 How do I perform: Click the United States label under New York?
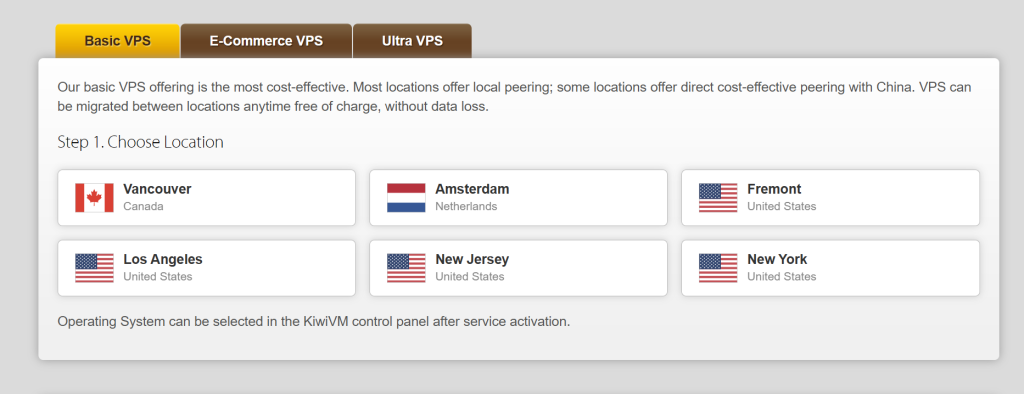tap(782, 276)
